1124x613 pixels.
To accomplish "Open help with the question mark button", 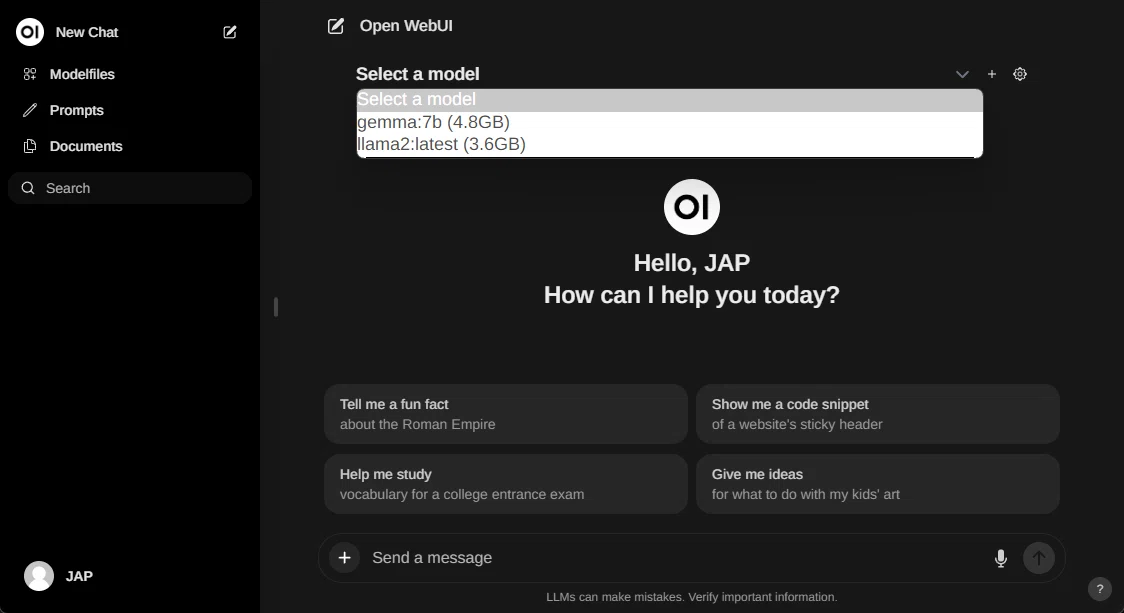I will [1100, 589].
